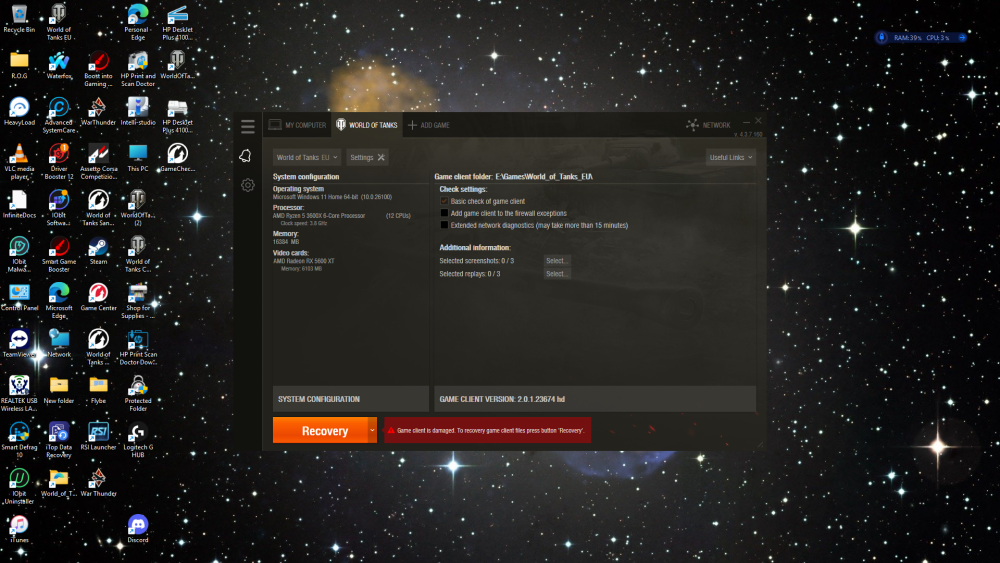Click Select button for screenshots
Screen dimensions: 1000x563
[556, 261]
